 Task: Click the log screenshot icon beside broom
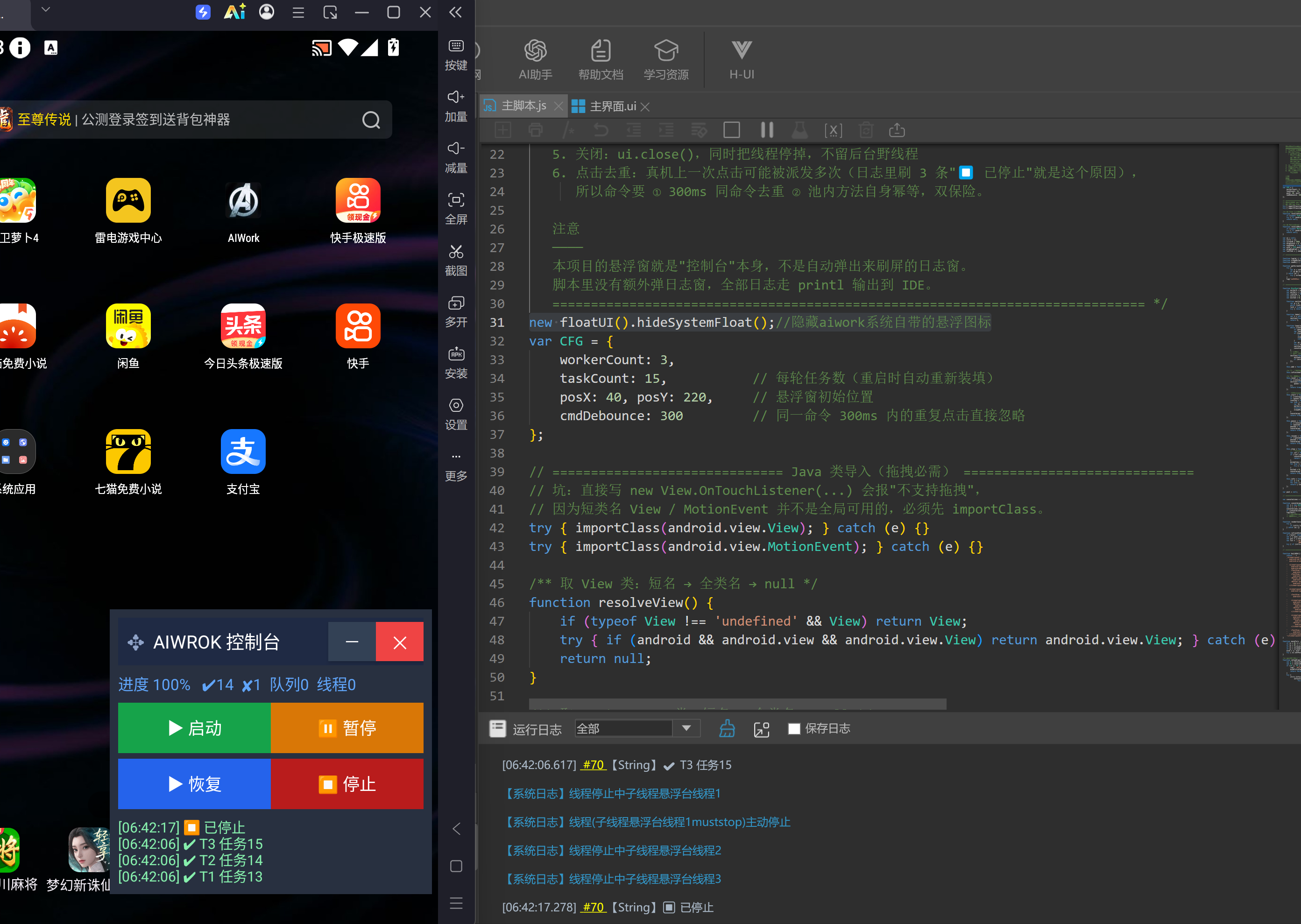(x=762, y=729)
